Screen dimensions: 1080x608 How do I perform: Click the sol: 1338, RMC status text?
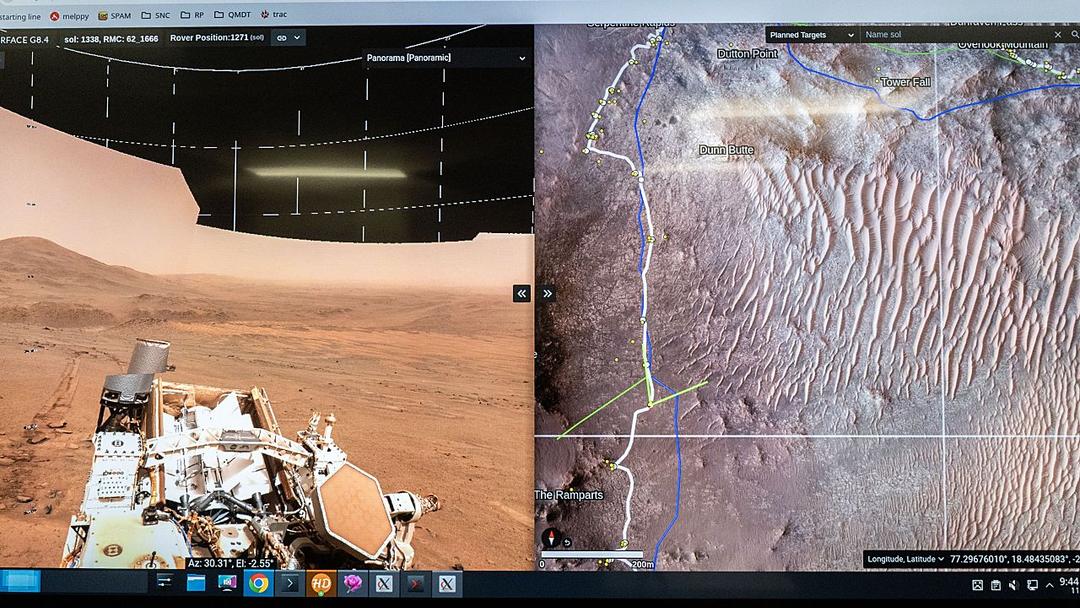(x=111, y=39)
